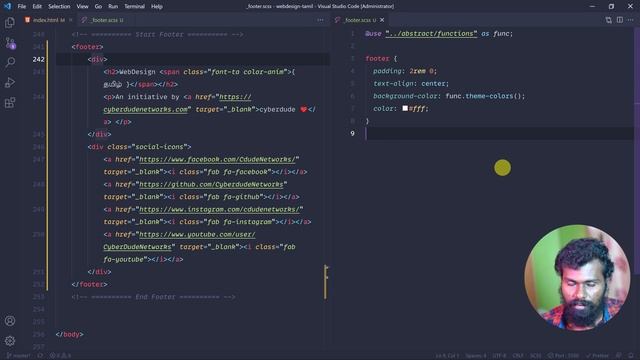640x360 pixels.
Task: Click the Ln, Col cursor position status
Action: click(x=447, y=356)
